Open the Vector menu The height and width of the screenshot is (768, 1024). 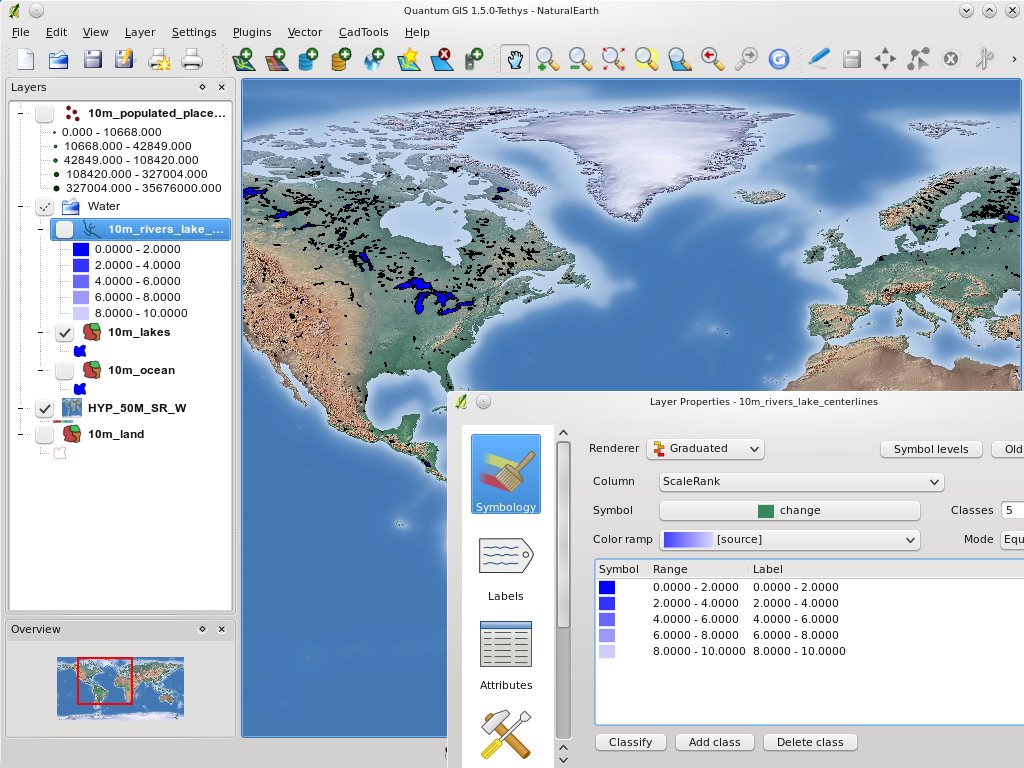pos(305,32)
